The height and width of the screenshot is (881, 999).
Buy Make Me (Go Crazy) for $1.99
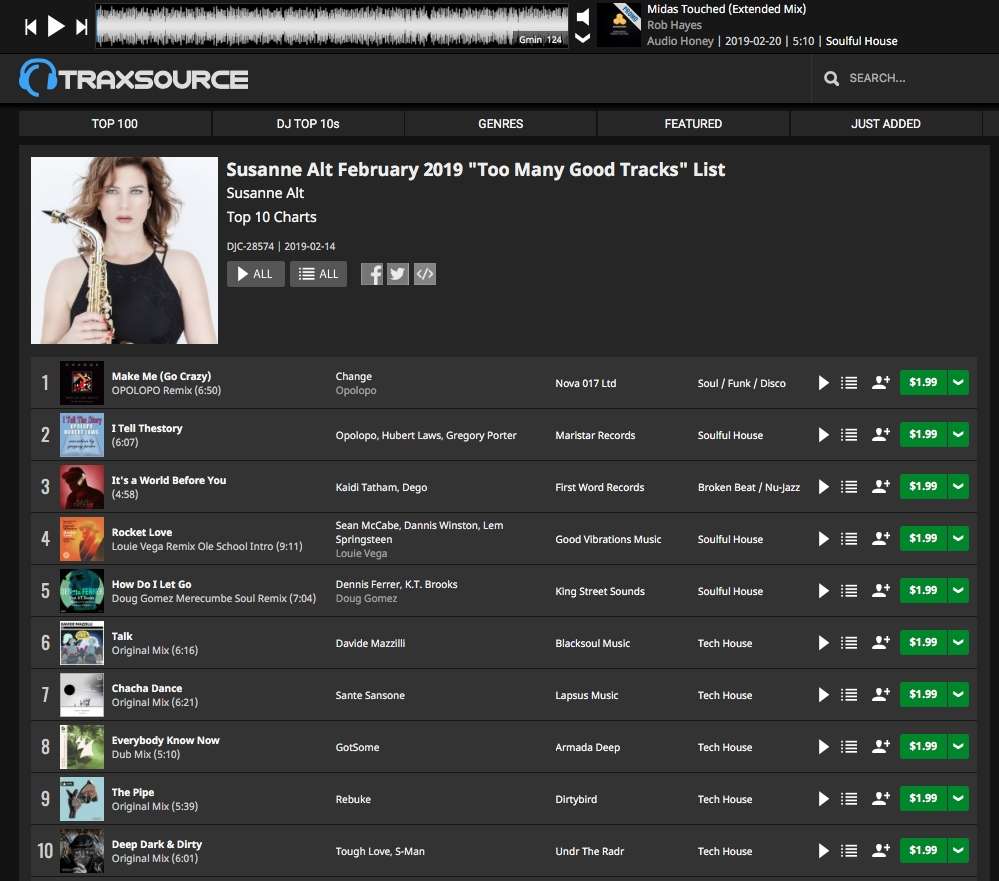click(x=923, y=382)
